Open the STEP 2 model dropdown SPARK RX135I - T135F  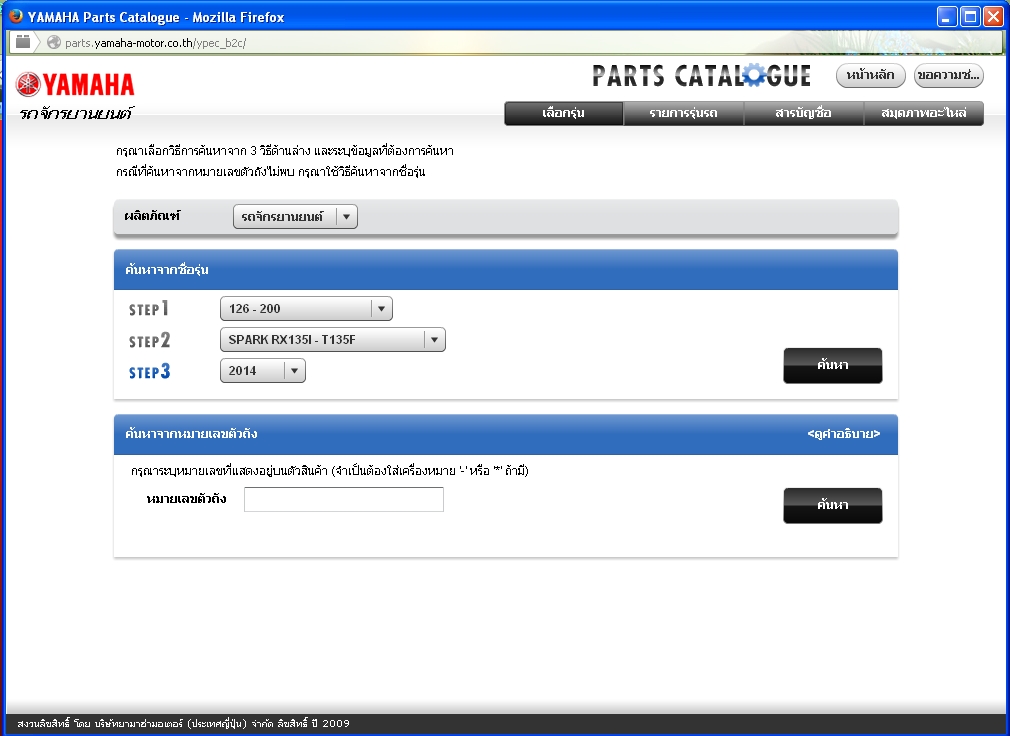tap(332, 339)
